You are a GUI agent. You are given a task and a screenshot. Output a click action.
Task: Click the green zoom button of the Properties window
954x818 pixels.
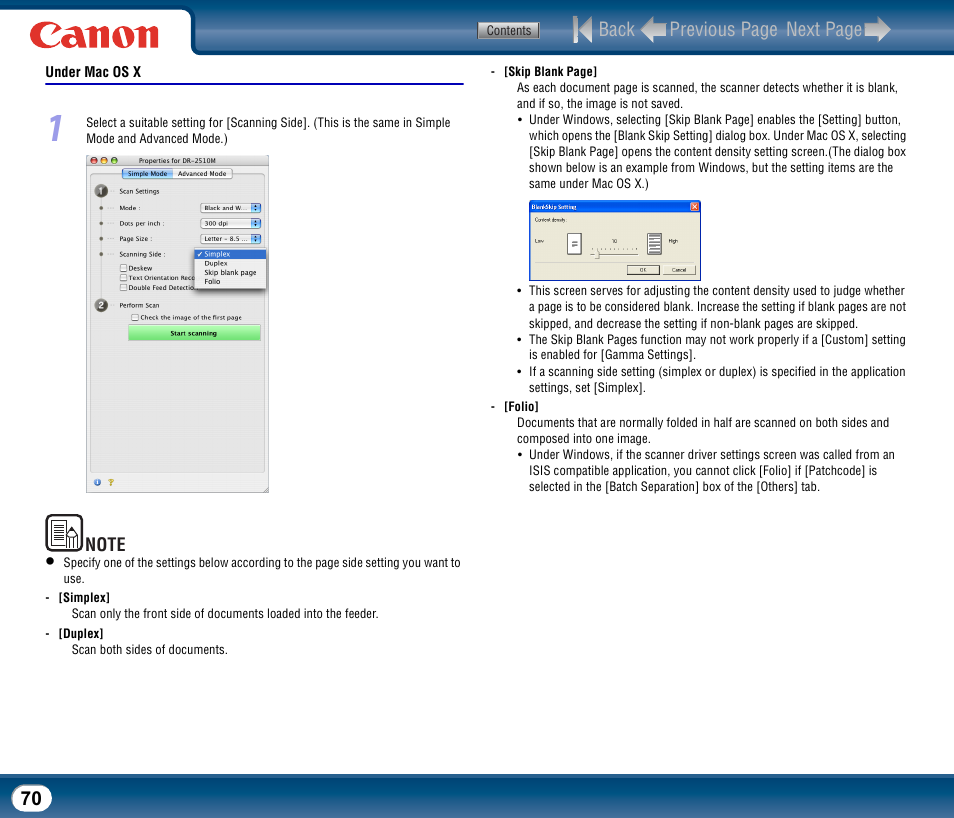point(114,161)
